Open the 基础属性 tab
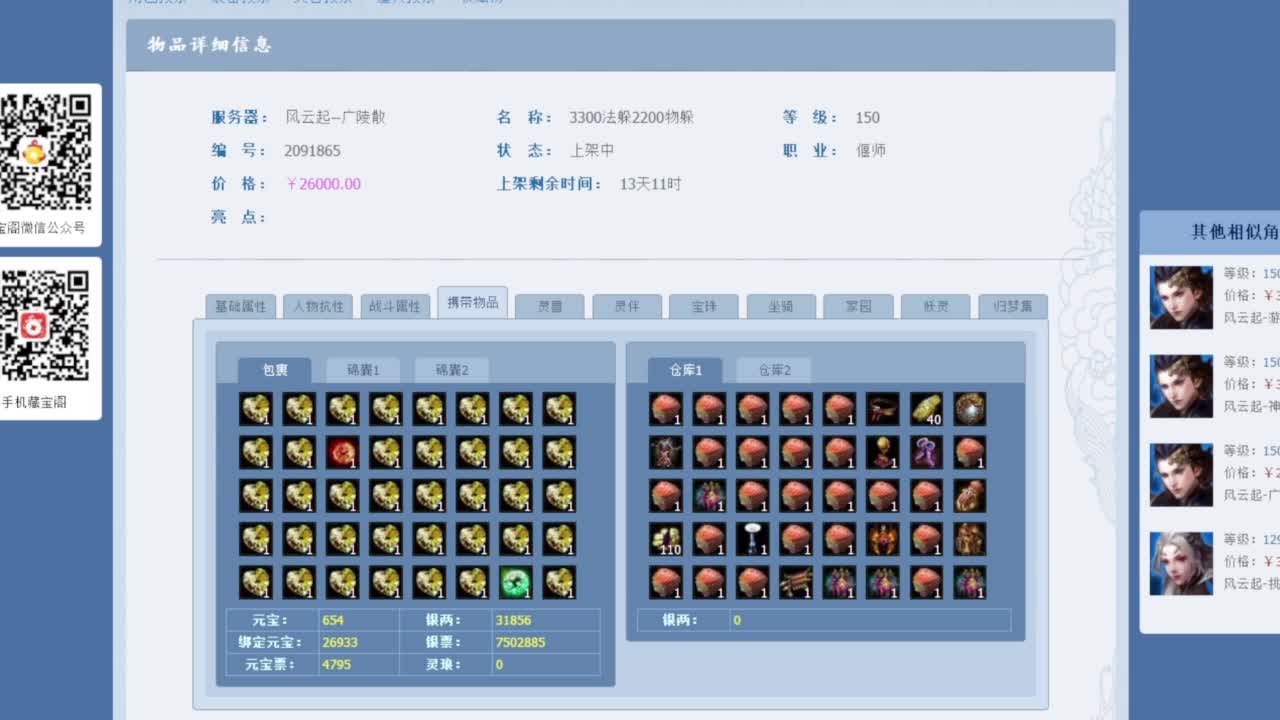Image resolution: width=1280 pixels, height=720 pixels. [x=241, y=306]
